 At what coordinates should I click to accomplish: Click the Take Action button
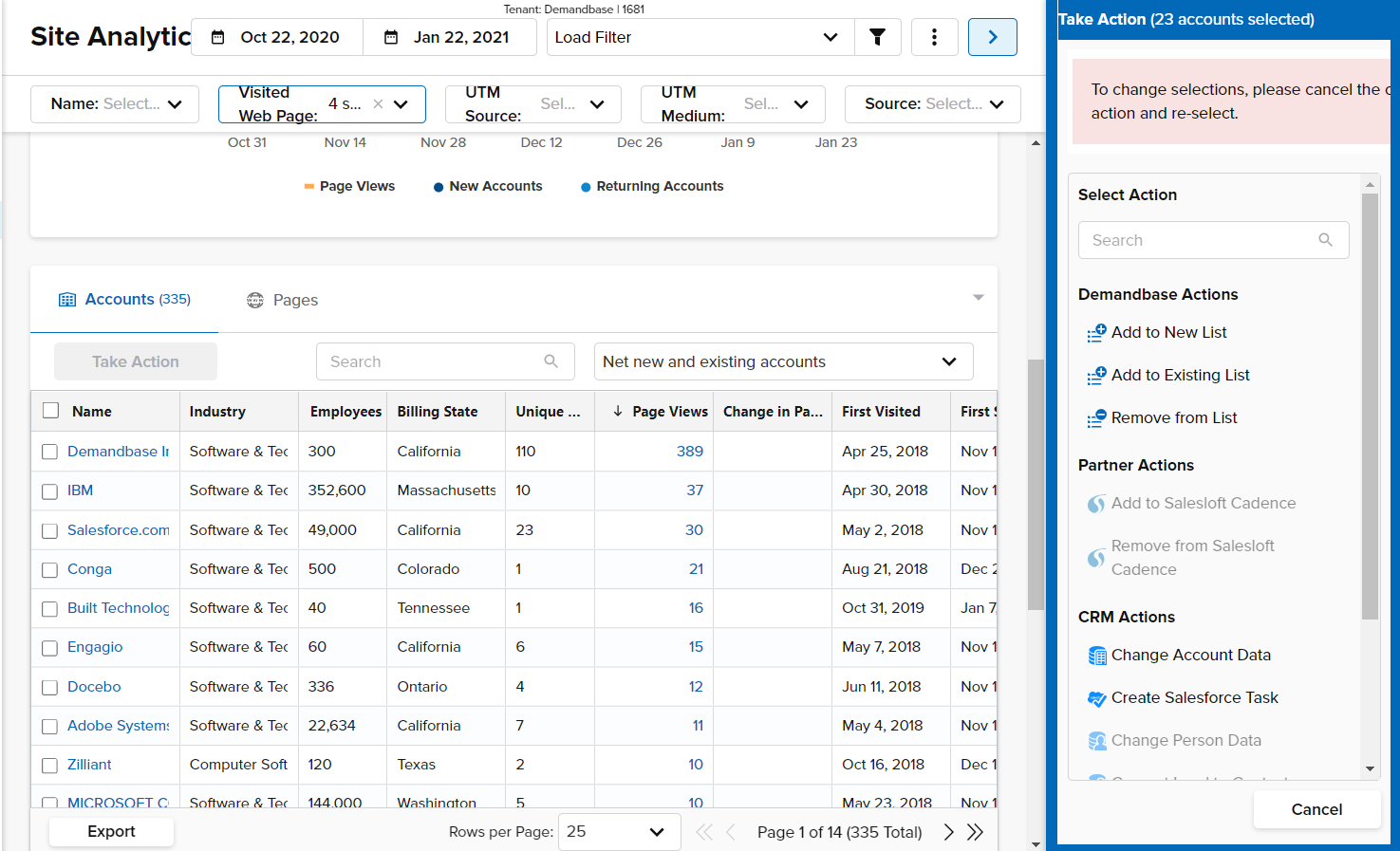point(136,361)
